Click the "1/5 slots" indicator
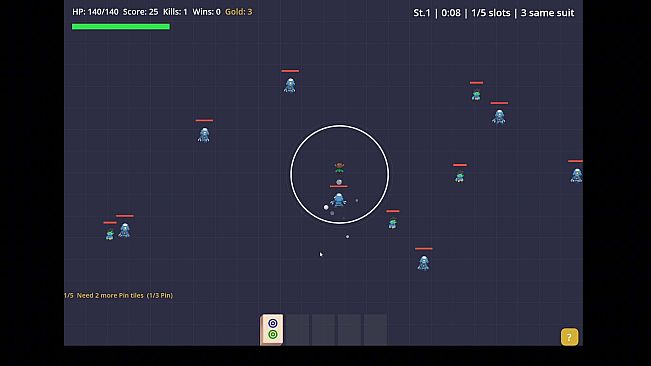The height and width of the screenshot is (366, 651). point(490,13)
